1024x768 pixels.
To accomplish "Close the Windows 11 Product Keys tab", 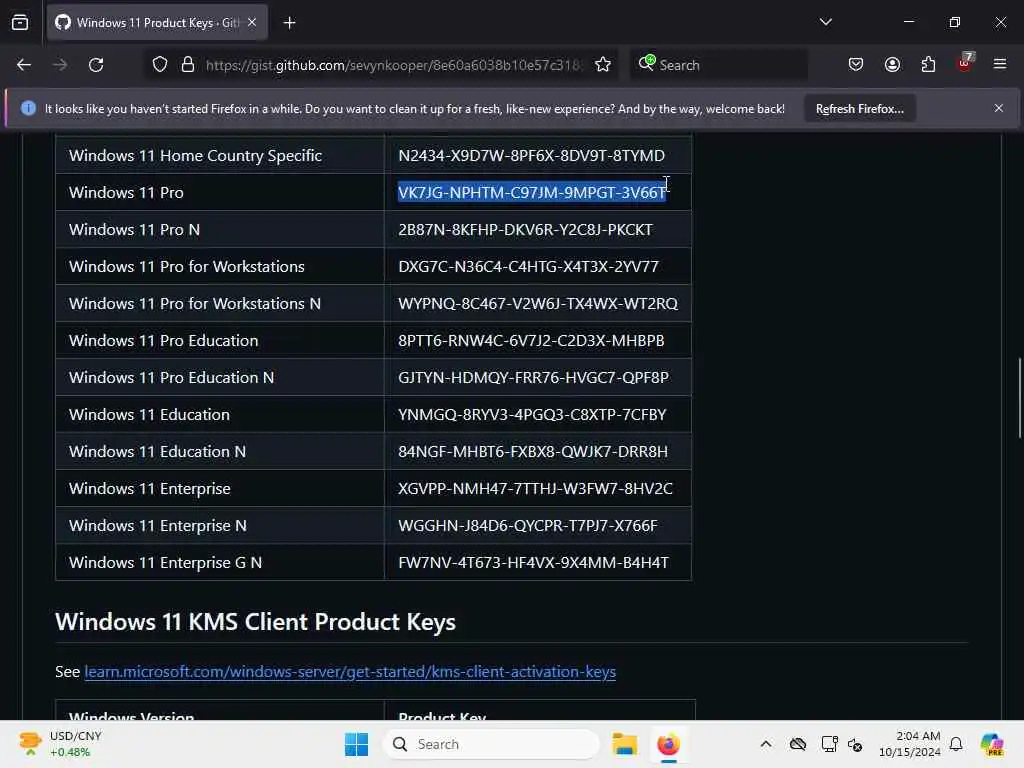I will [252, 22].
